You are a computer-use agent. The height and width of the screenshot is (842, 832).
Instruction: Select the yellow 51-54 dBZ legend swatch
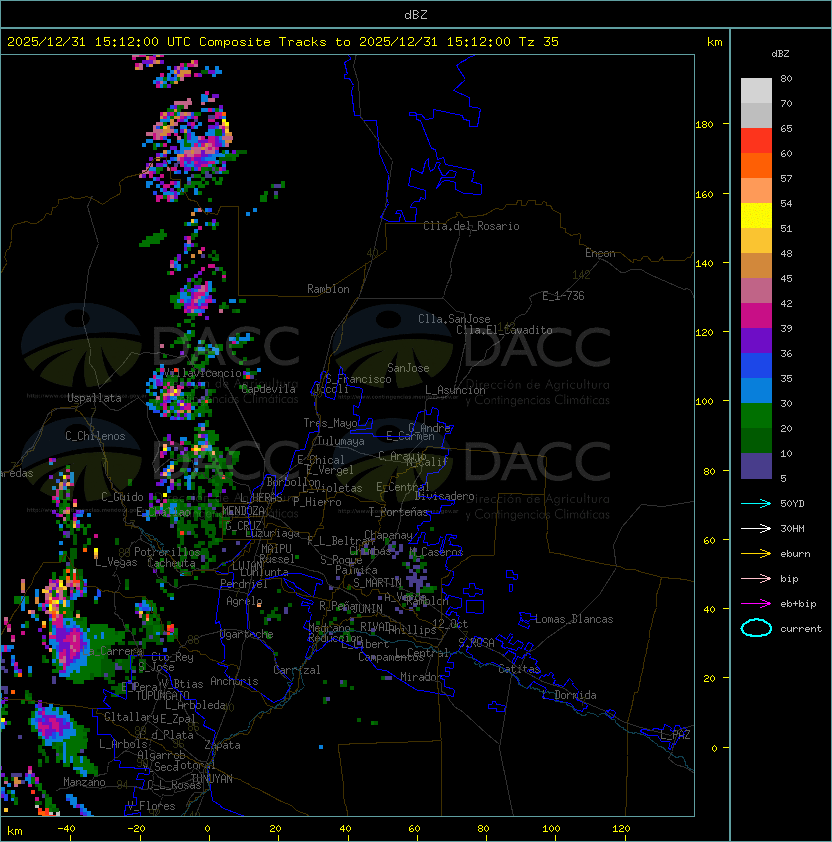pos(756,216)
